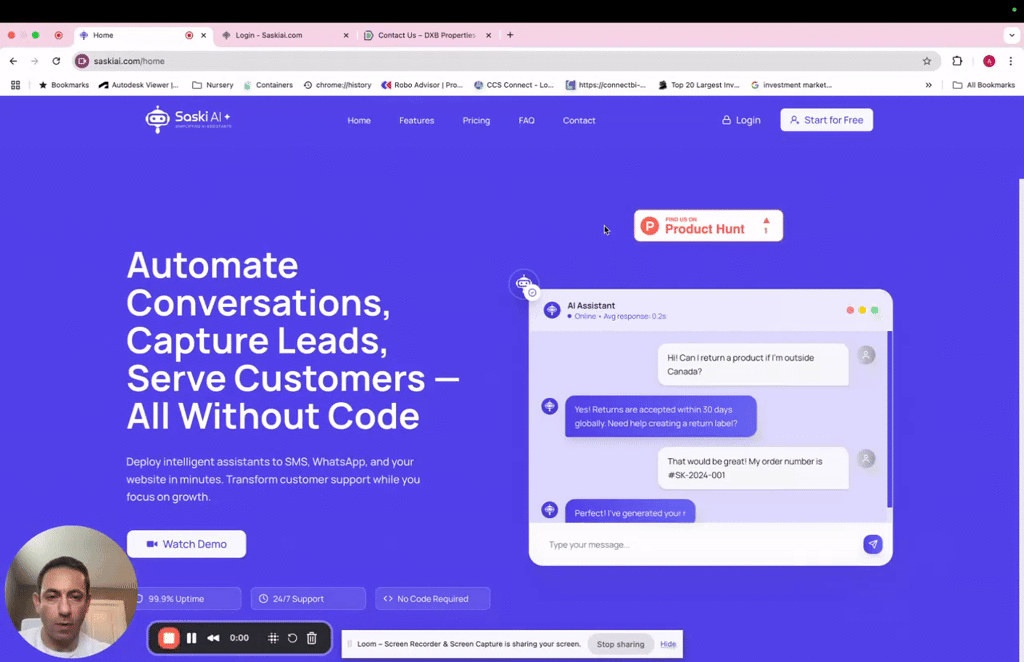Delete the Loom recording with trash icon
Viewport: 1024px width, 662px height.
(312, 638)
